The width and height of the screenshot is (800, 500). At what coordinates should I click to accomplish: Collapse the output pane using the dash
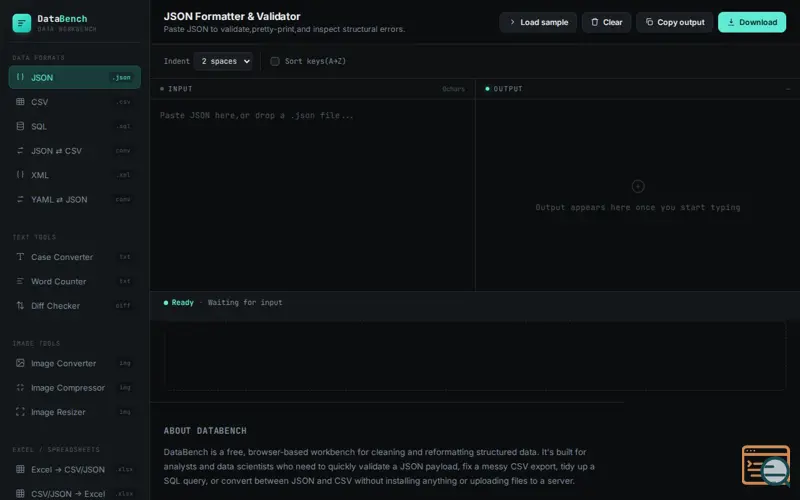pyautogui.click(x=788, y=89)
